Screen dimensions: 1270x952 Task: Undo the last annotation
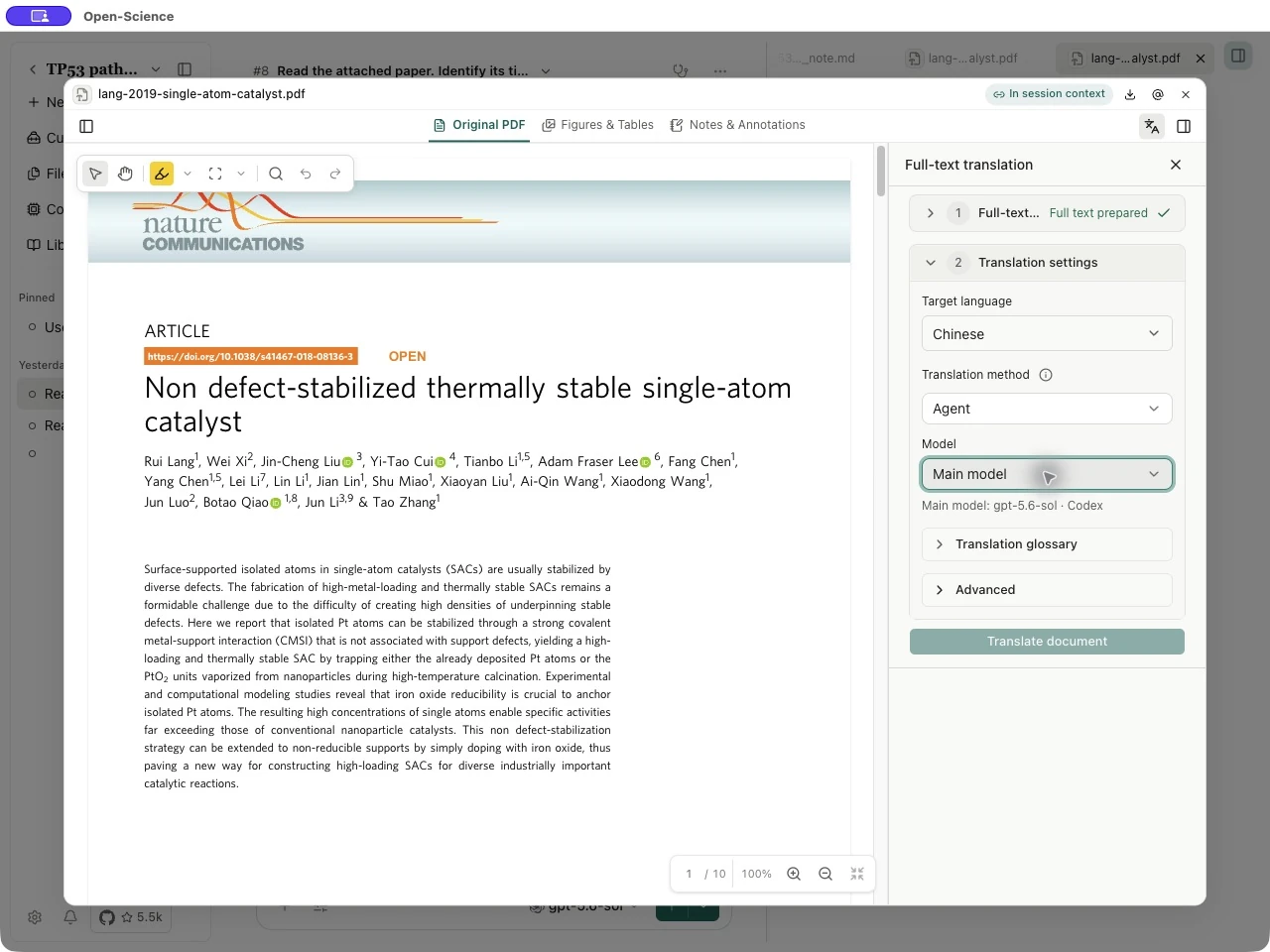click(x=306, y=174)
